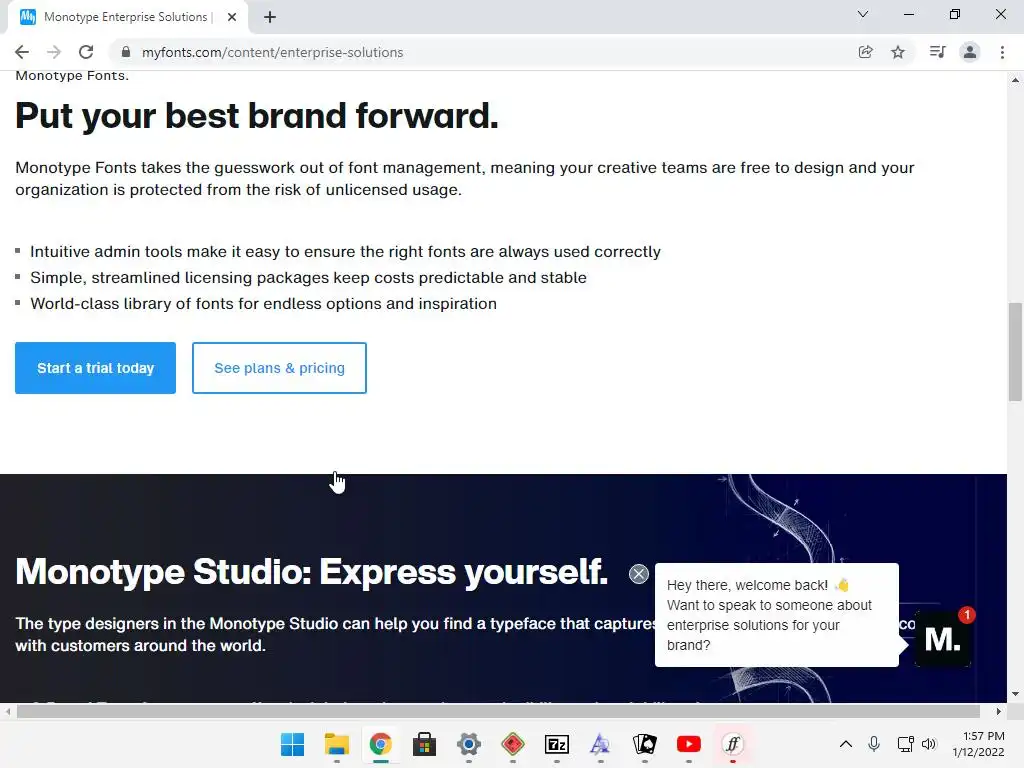Open network status tray icon
This screenshot has height=768, width=1024.
coord(905,744)
